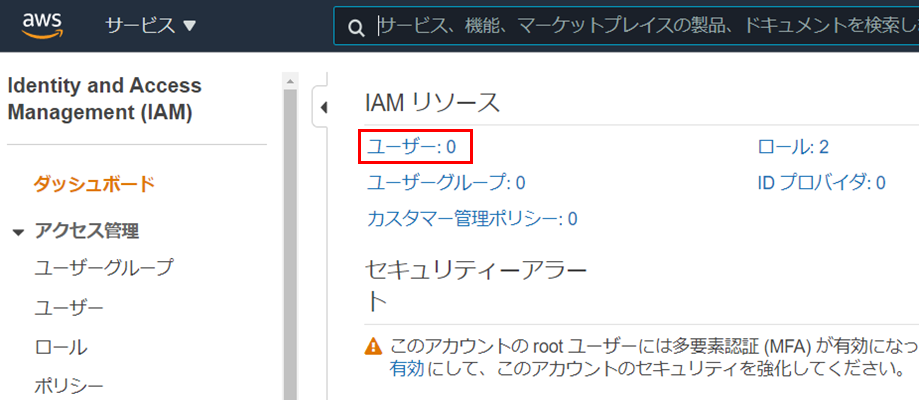The height and width of the screenshot is (400, 919).
Task: Click the 有効 link in MFA alert
Action: pyautogui.click(x=406, y=369)
